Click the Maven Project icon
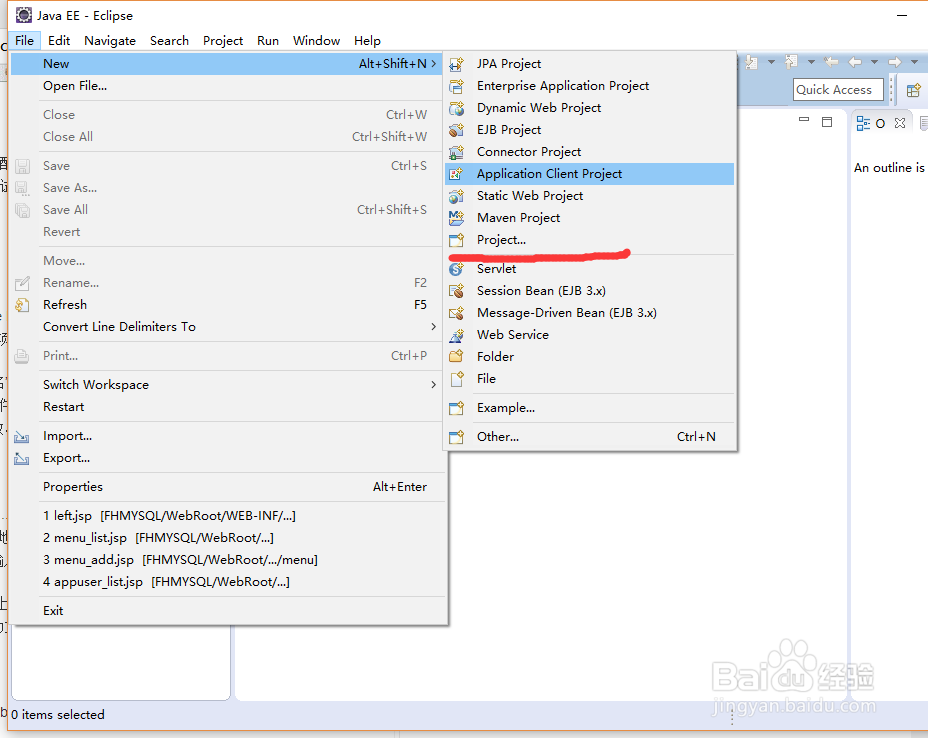Image resolution: width=928 pixels, height=738 pixels. [x=456, y=218]
